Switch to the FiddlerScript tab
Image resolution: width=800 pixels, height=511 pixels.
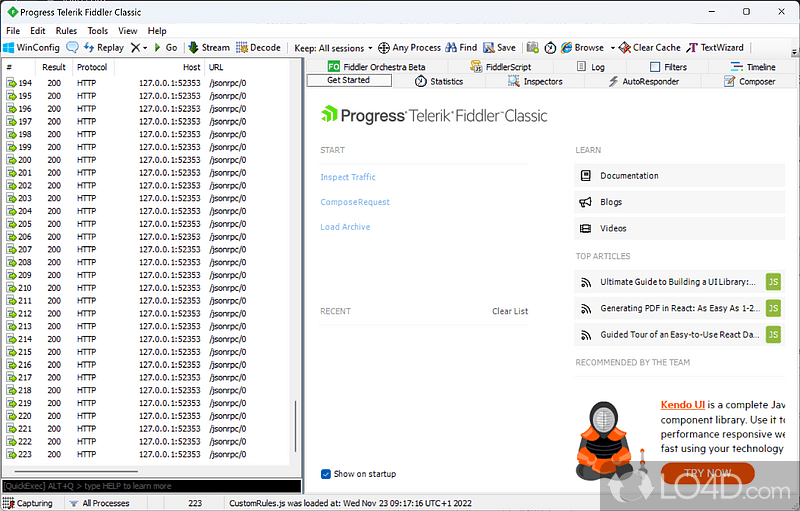(x=501, y=67)
